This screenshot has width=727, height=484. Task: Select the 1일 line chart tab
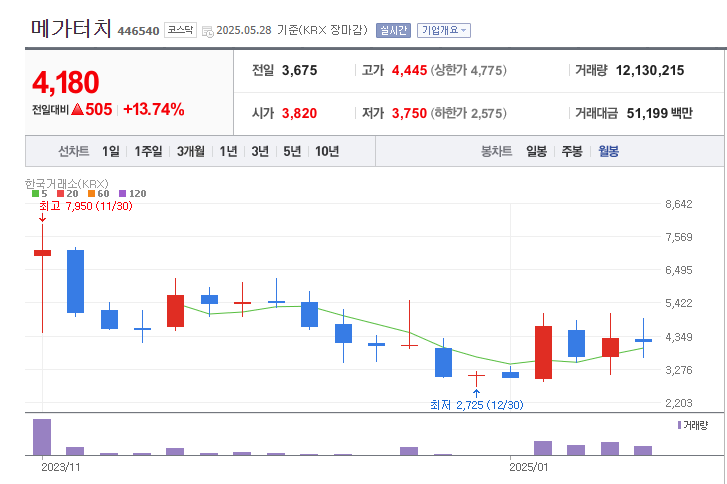(x=111, y=151)
